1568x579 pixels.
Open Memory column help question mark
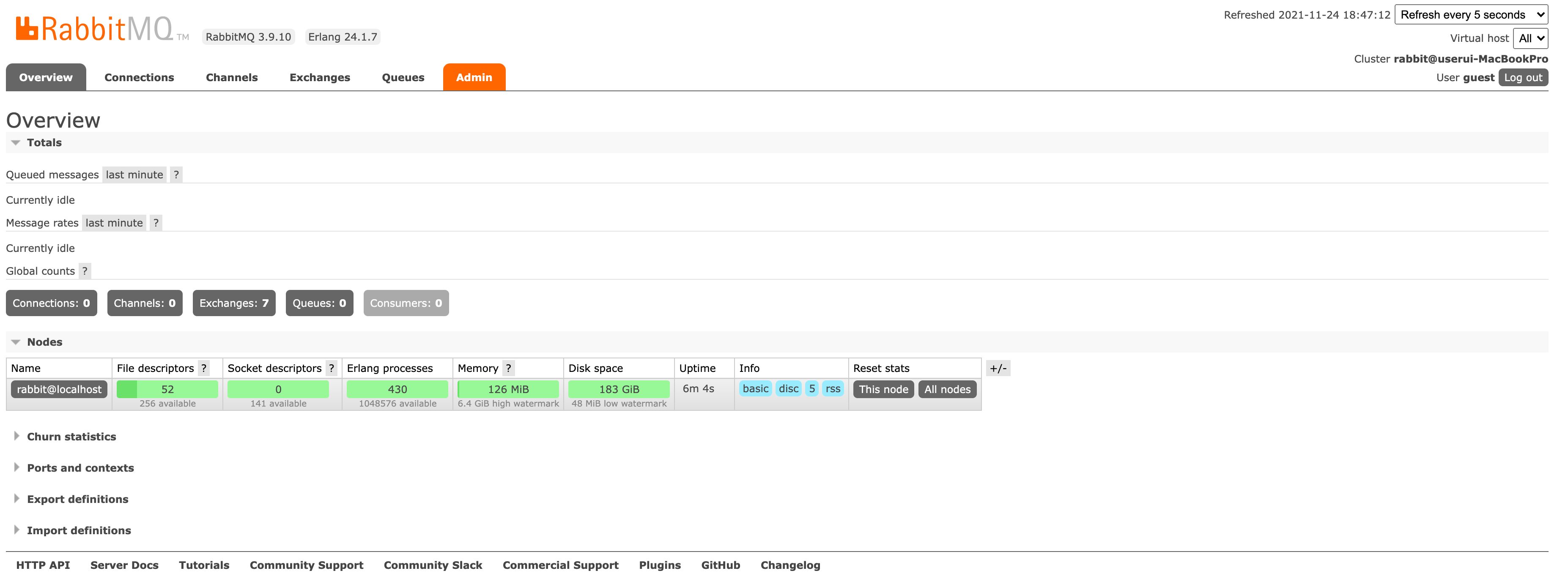click(x=508, y=368)
